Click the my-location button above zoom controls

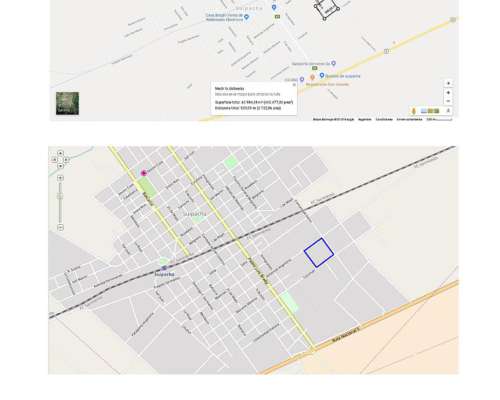[449, 83]
